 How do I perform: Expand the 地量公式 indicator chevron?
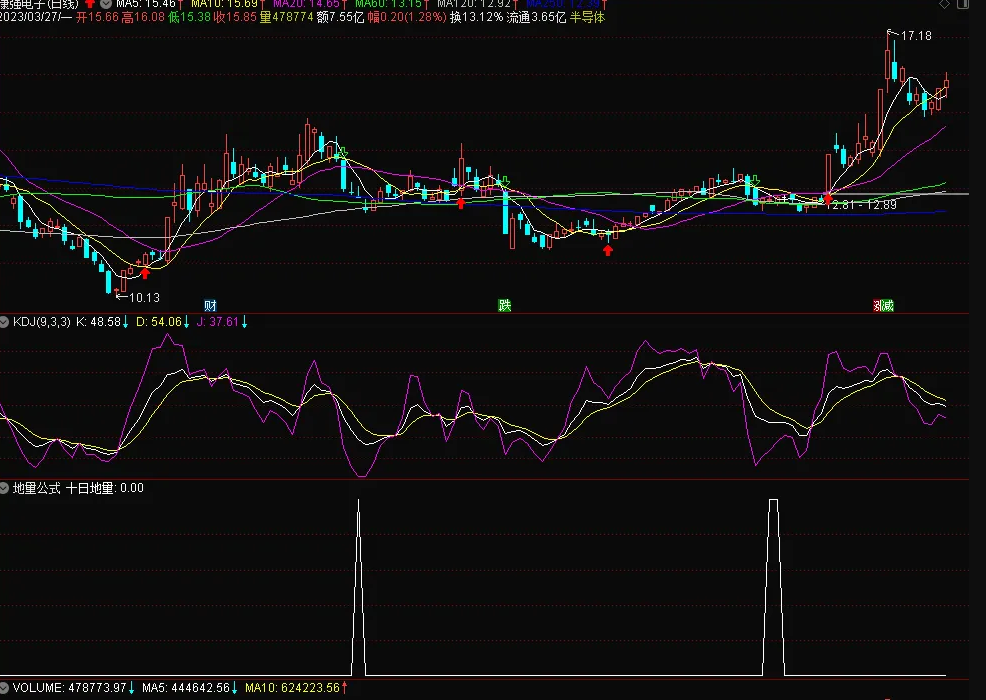[4, 488]
